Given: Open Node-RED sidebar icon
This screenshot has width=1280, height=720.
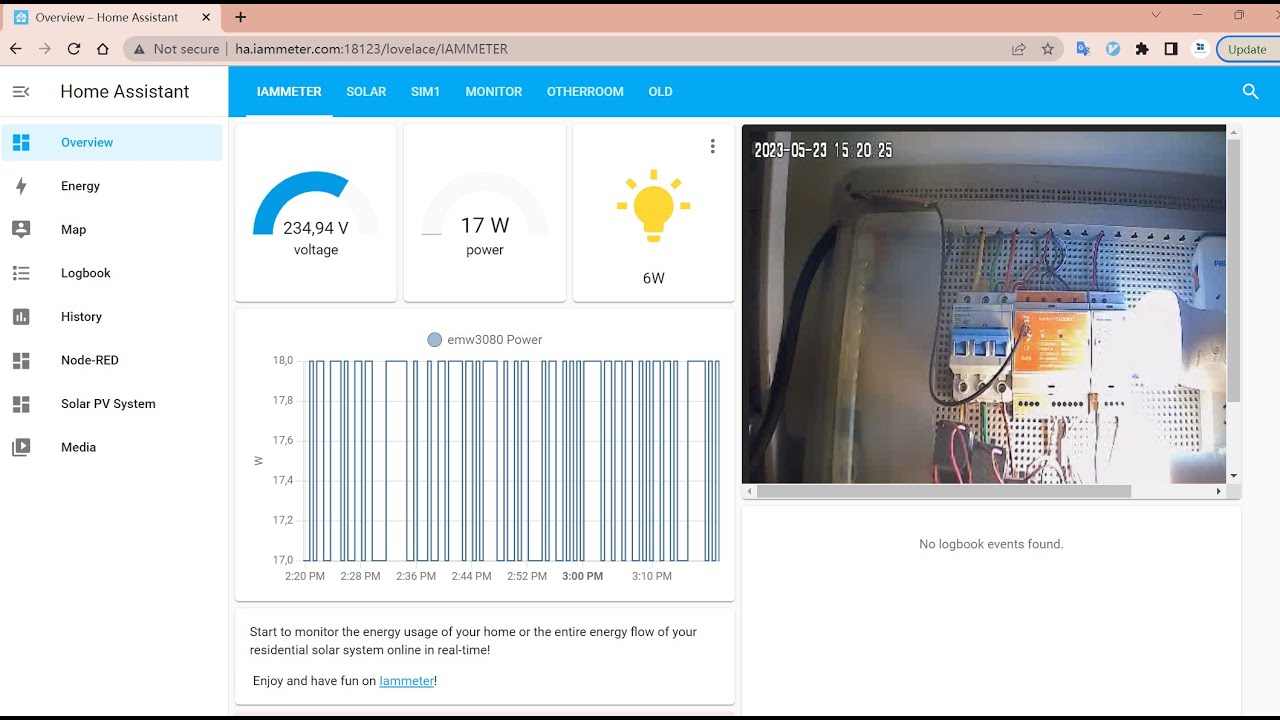Looking at the screenshot, I should [x=21, y=360].
